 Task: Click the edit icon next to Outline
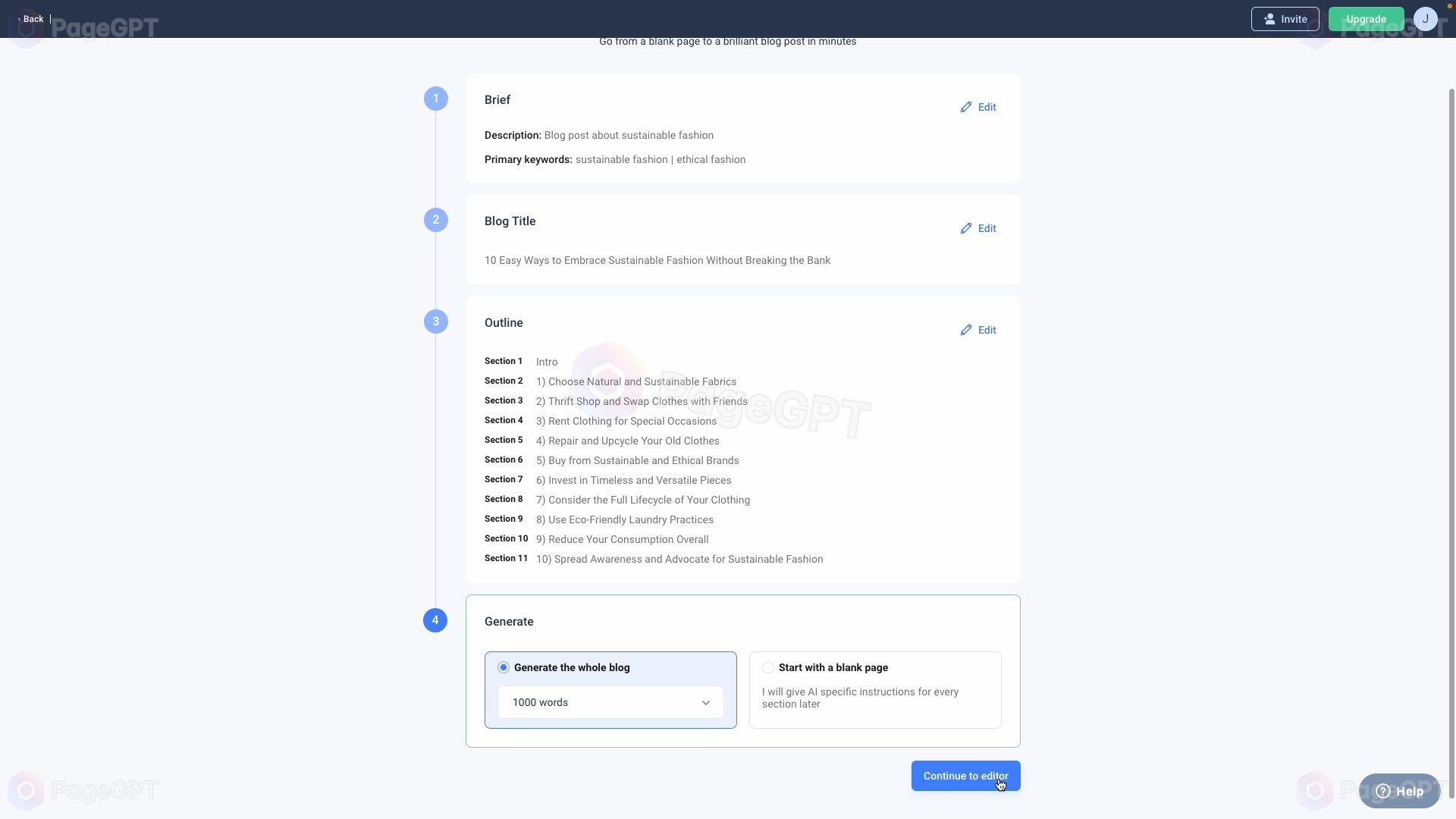[966, 329]
